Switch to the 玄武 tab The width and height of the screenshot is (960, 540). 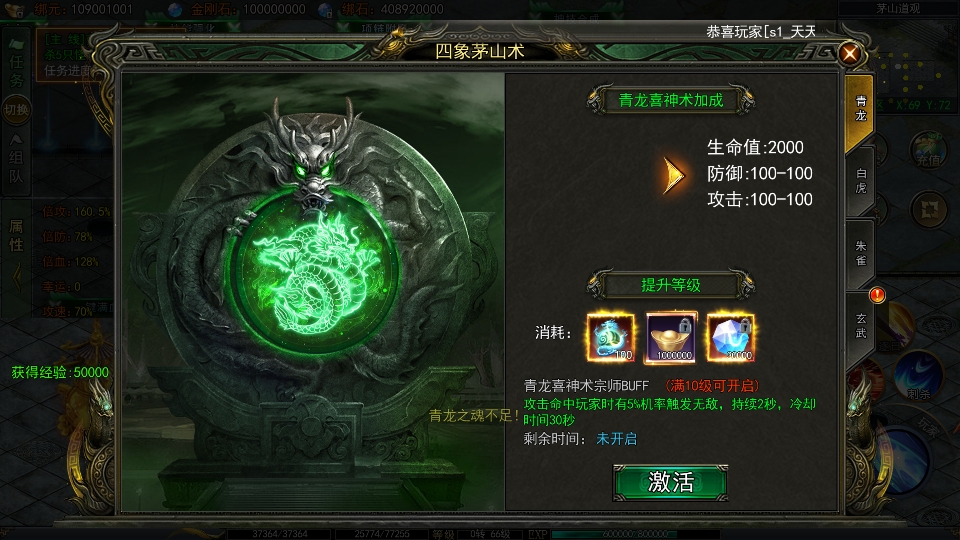(860, 325)
